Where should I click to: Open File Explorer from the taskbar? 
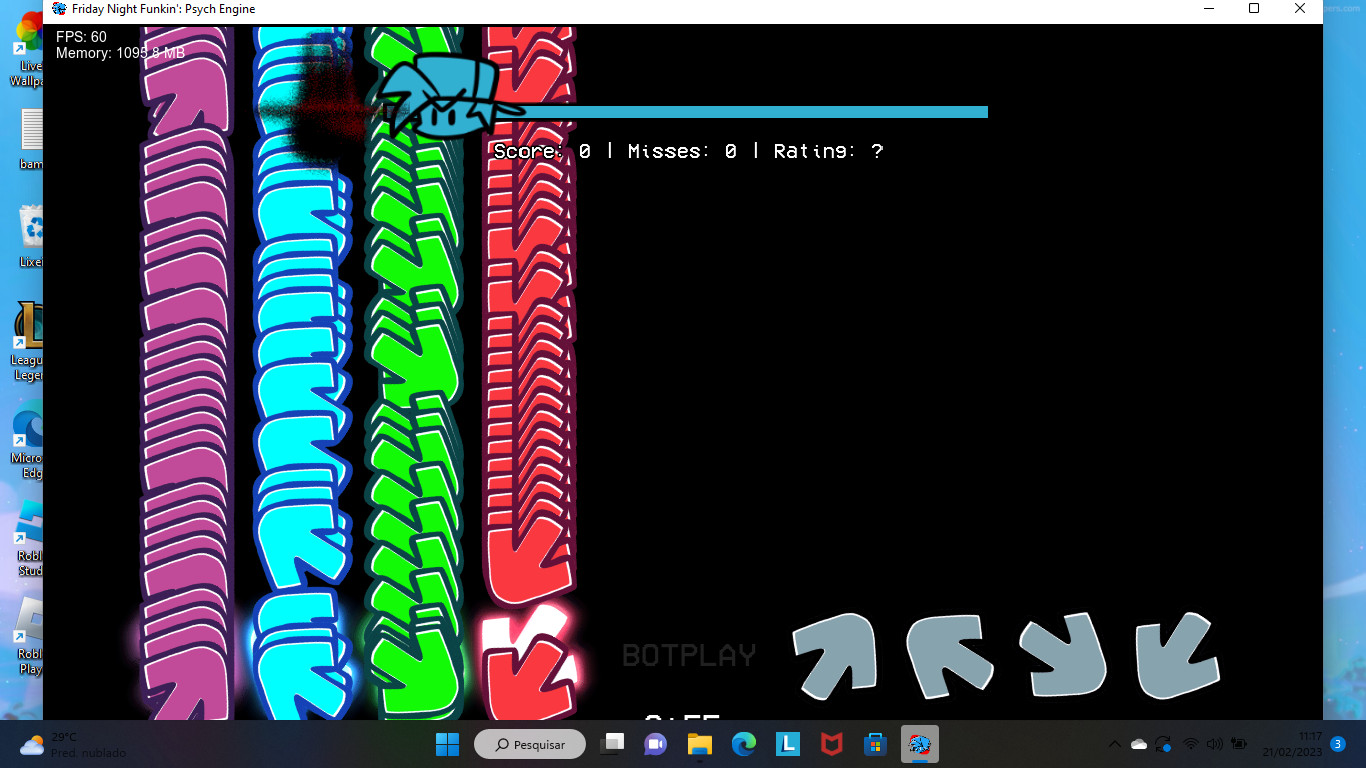(x=699, y=744)
